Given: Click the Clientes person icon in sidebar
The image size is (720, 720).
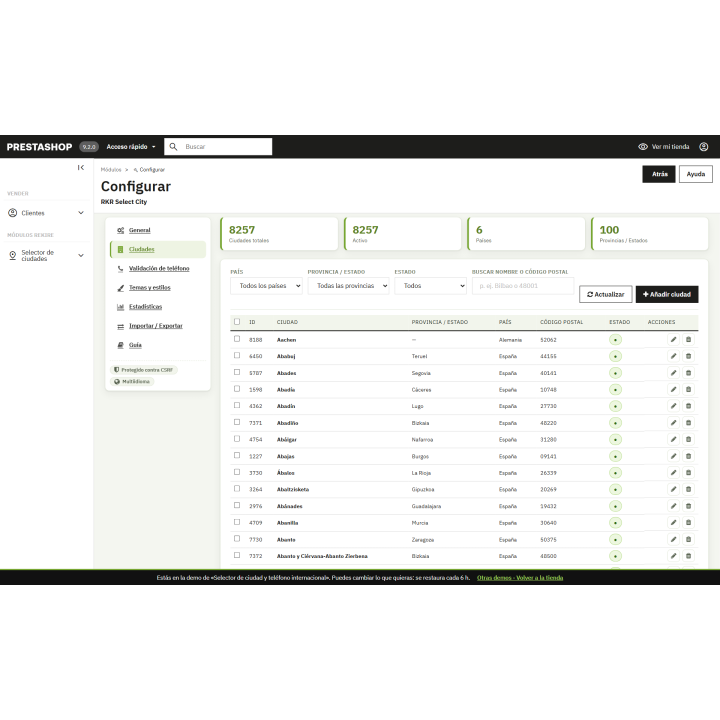Looking at the screenshot, I should [13, 213].
